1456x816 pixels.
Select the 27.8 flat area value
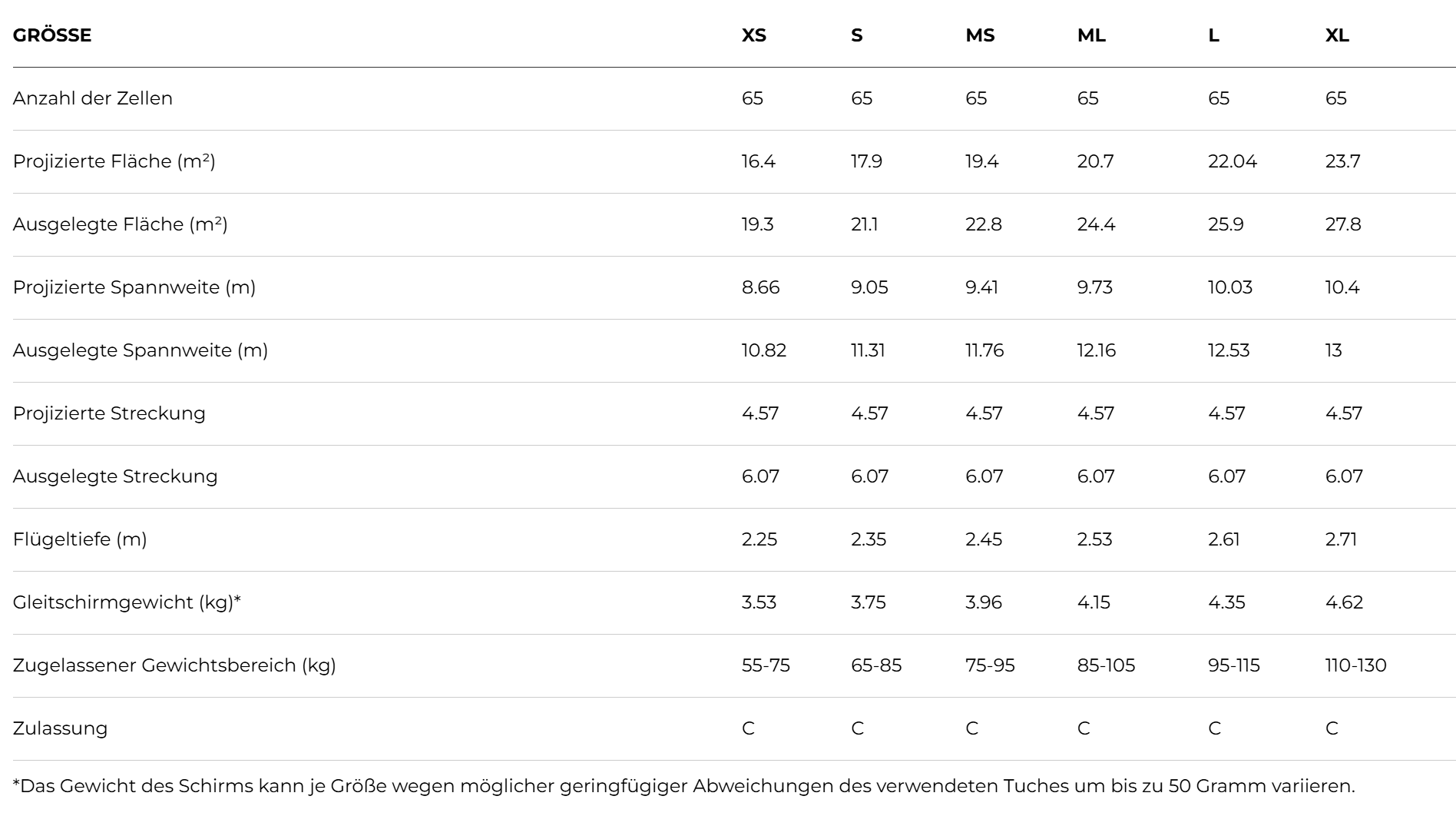(x=1343, y=224)
